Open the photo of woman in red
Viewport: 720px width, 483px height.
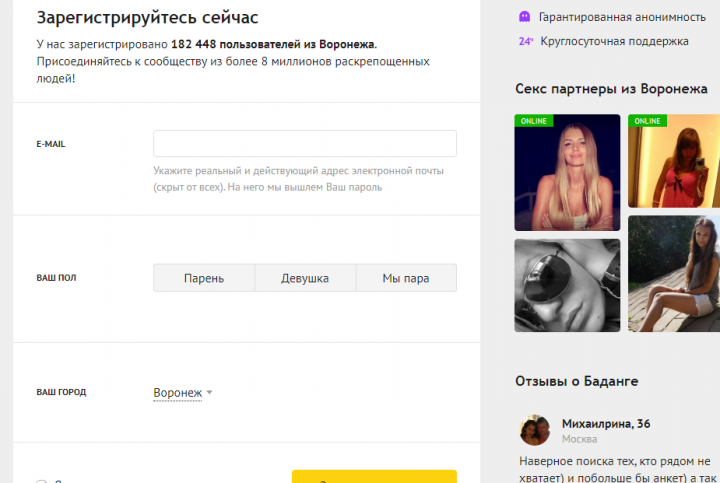coord(674,173)
